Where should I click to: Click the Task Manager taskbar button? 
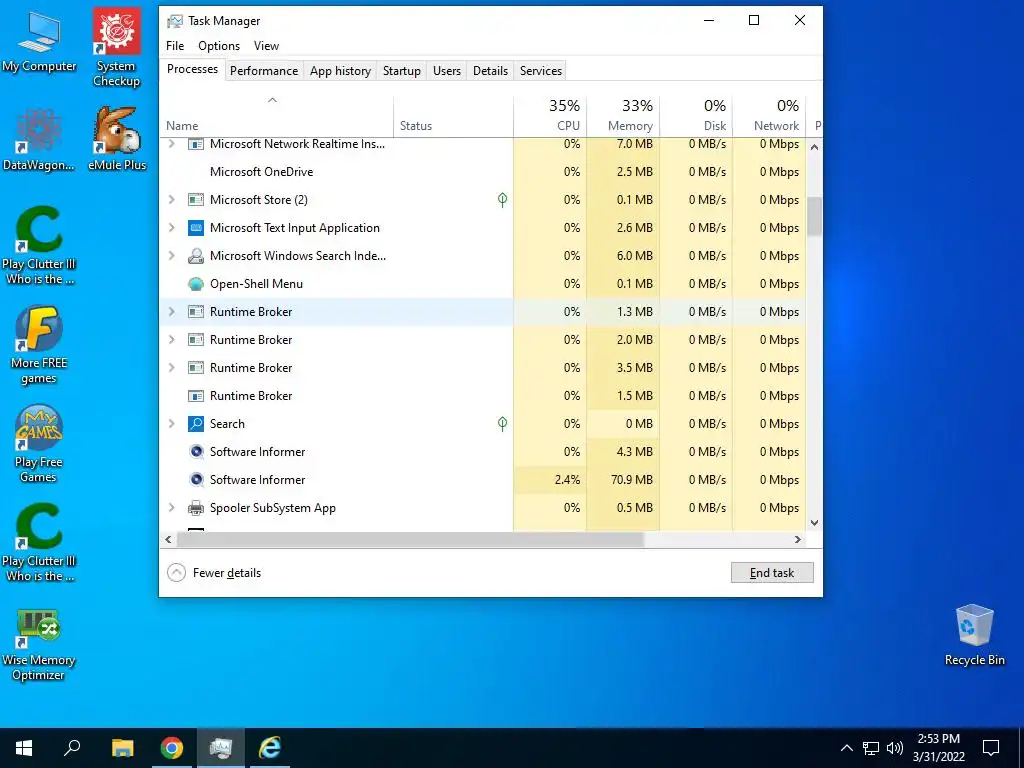pos(221,748)
